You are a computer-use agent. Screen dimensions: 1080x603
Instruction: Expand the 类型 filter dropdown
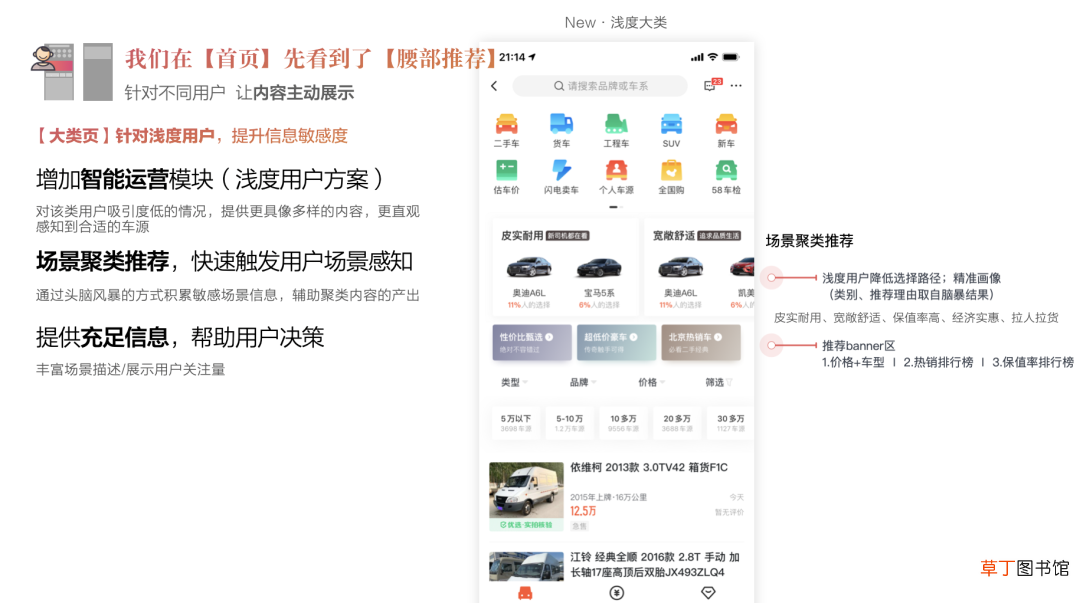click(514, 382)
